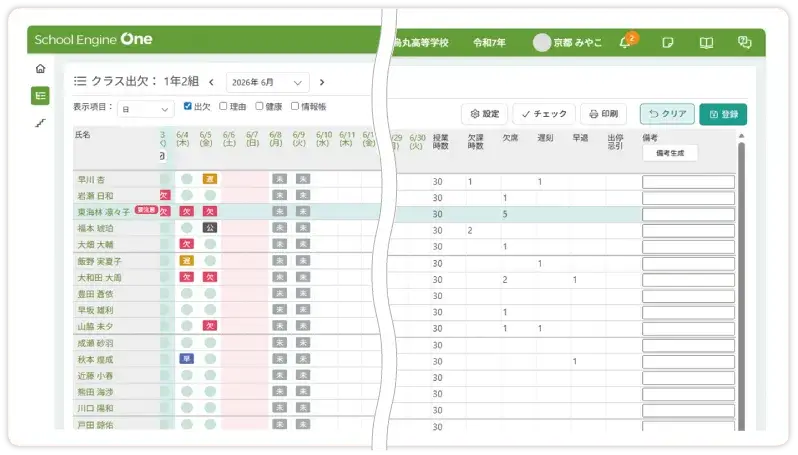Click 欠 mark for 大畑 大輔 on 6/4
The width and height of the screenshot is (798, 455).
click(186, 244)
